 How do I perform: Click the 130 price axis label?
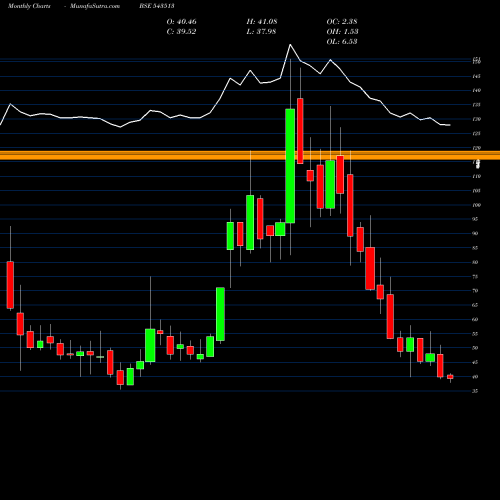click(477, 119)
